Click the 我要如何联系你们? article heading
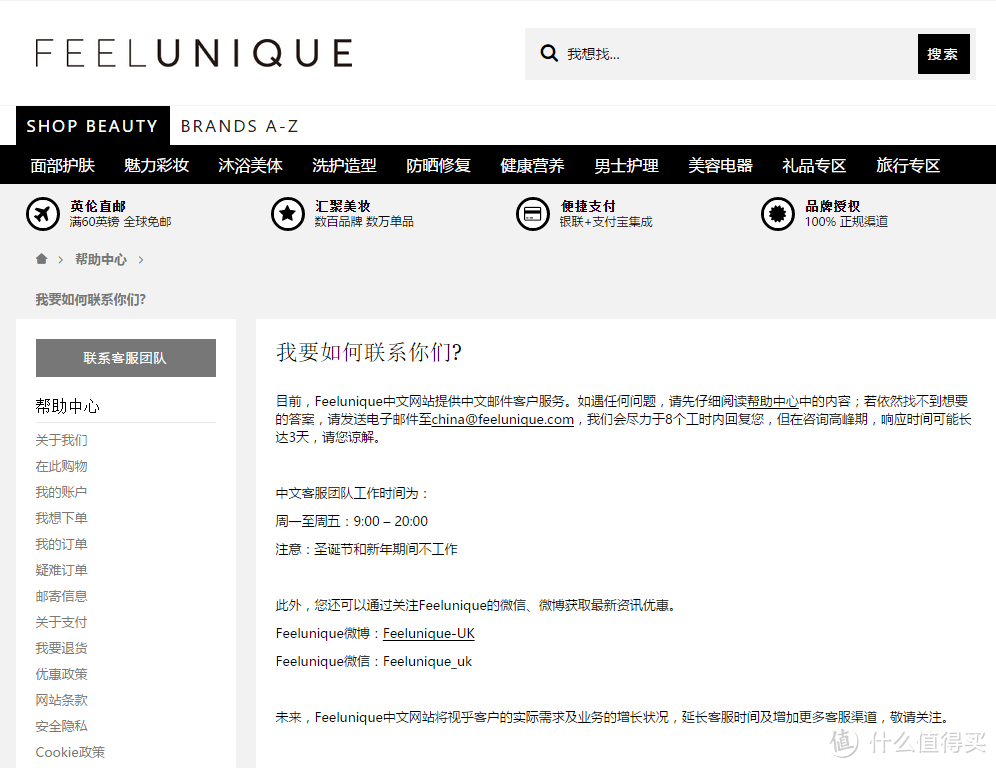The image size is (996, 768). pyautogui.click(x=369, y=351)
